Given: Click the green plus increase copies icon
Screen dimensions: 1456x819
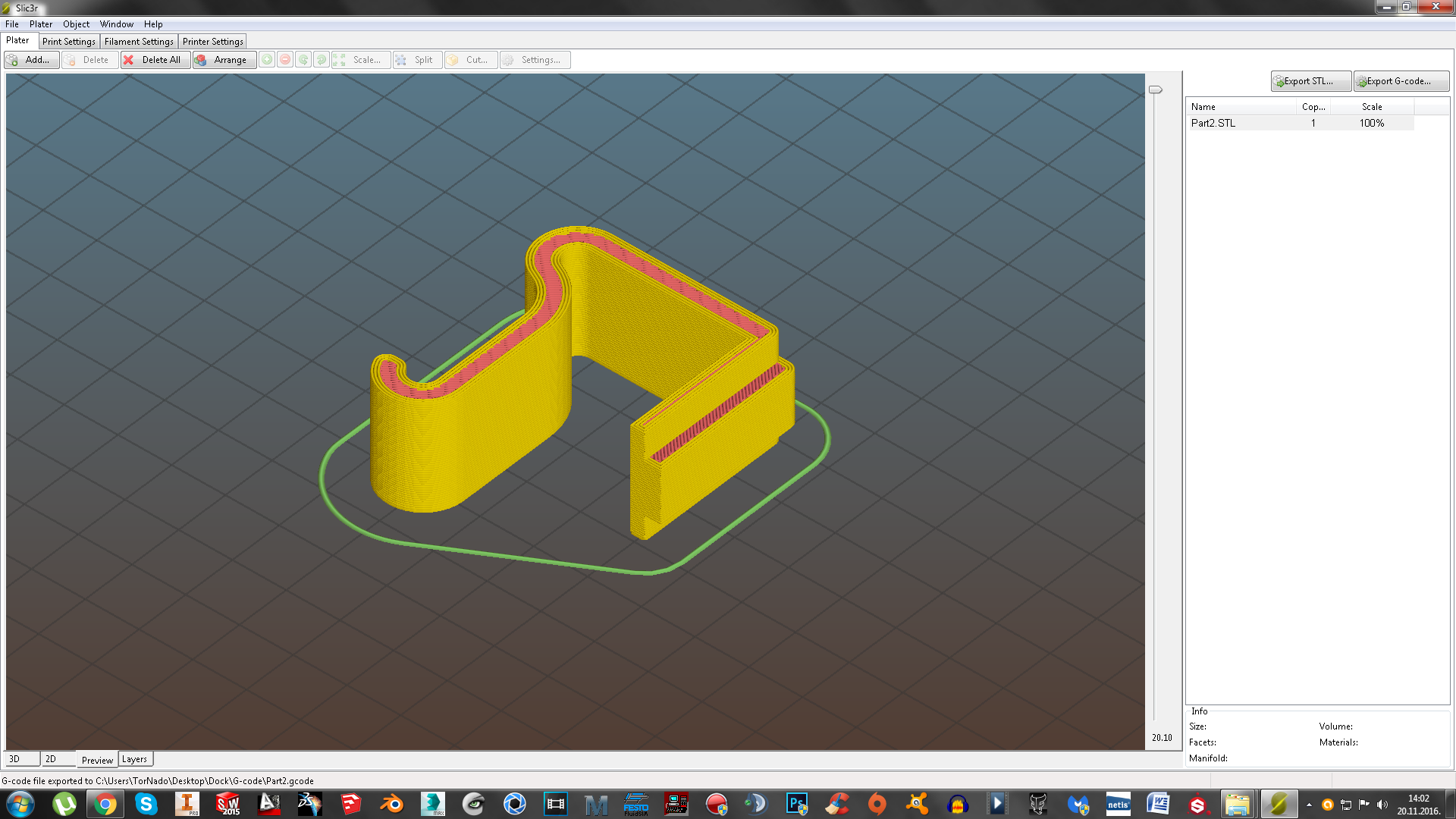Looking at the screenshot, I should tap(267, 60).
